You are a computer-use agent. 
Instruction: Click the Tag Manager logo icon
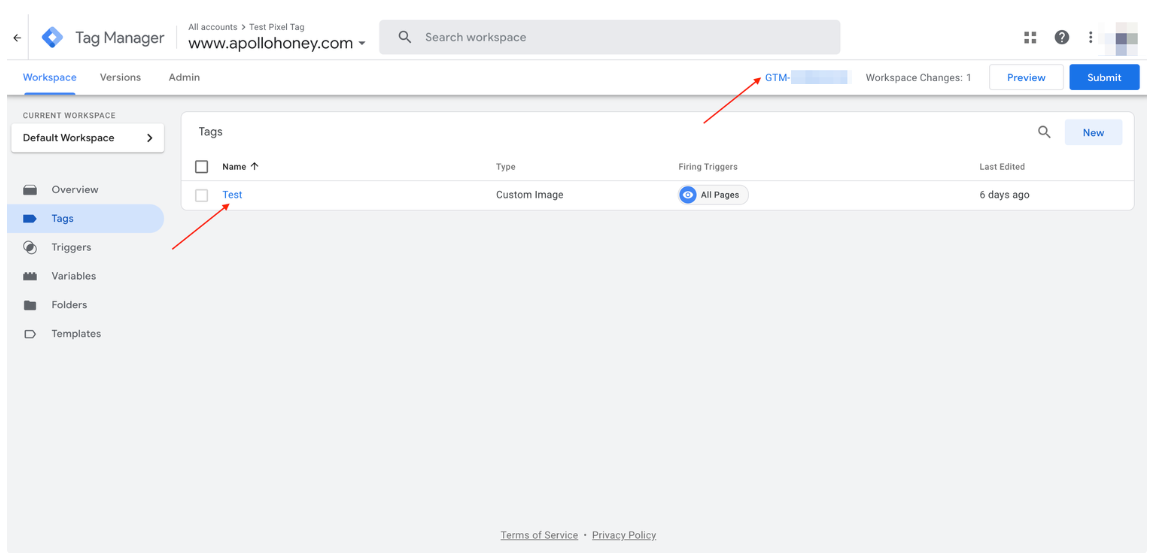point(52,38)
